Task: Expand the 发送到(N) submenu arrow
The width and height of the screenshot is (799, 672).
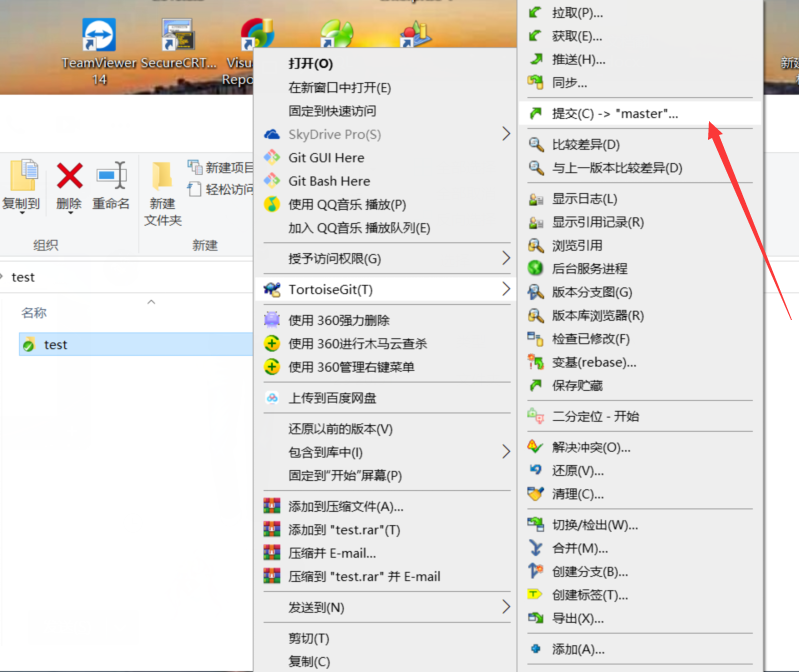Action: (x=505, y=607)
